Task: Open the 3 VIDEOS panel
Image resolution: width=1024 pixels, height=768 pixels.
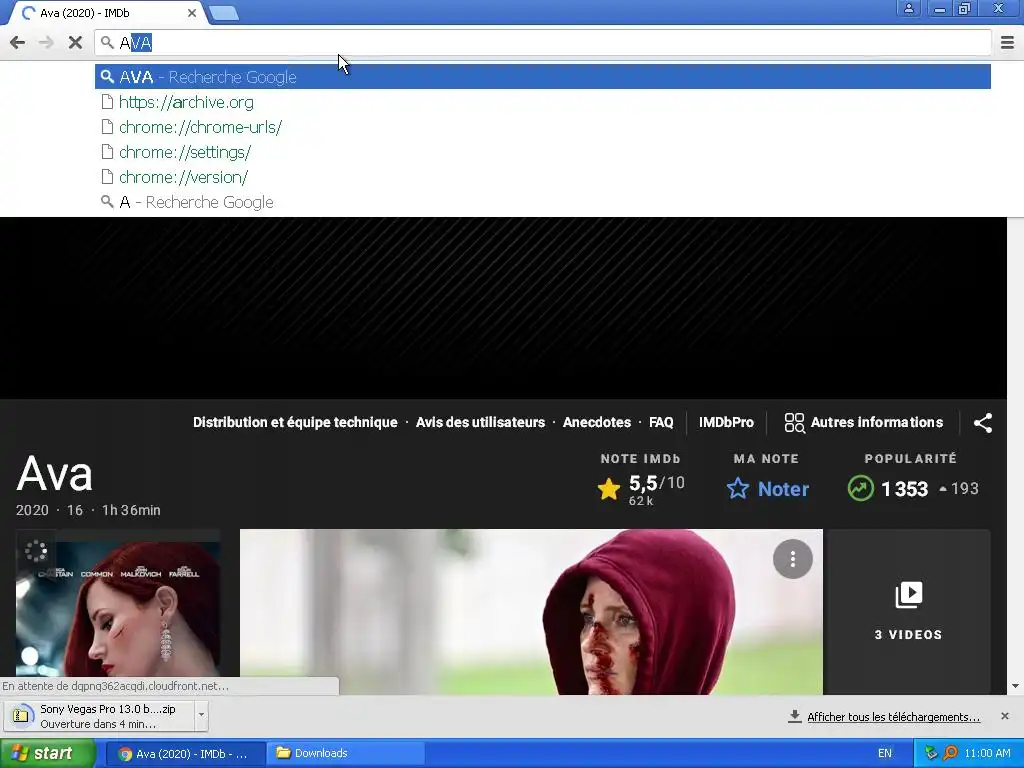Action: tap(908, 611)
